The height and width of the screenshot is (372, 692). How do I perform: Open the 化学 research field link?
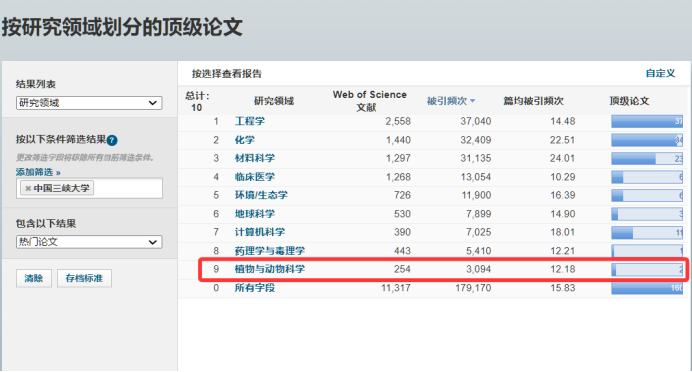point(244,140)
